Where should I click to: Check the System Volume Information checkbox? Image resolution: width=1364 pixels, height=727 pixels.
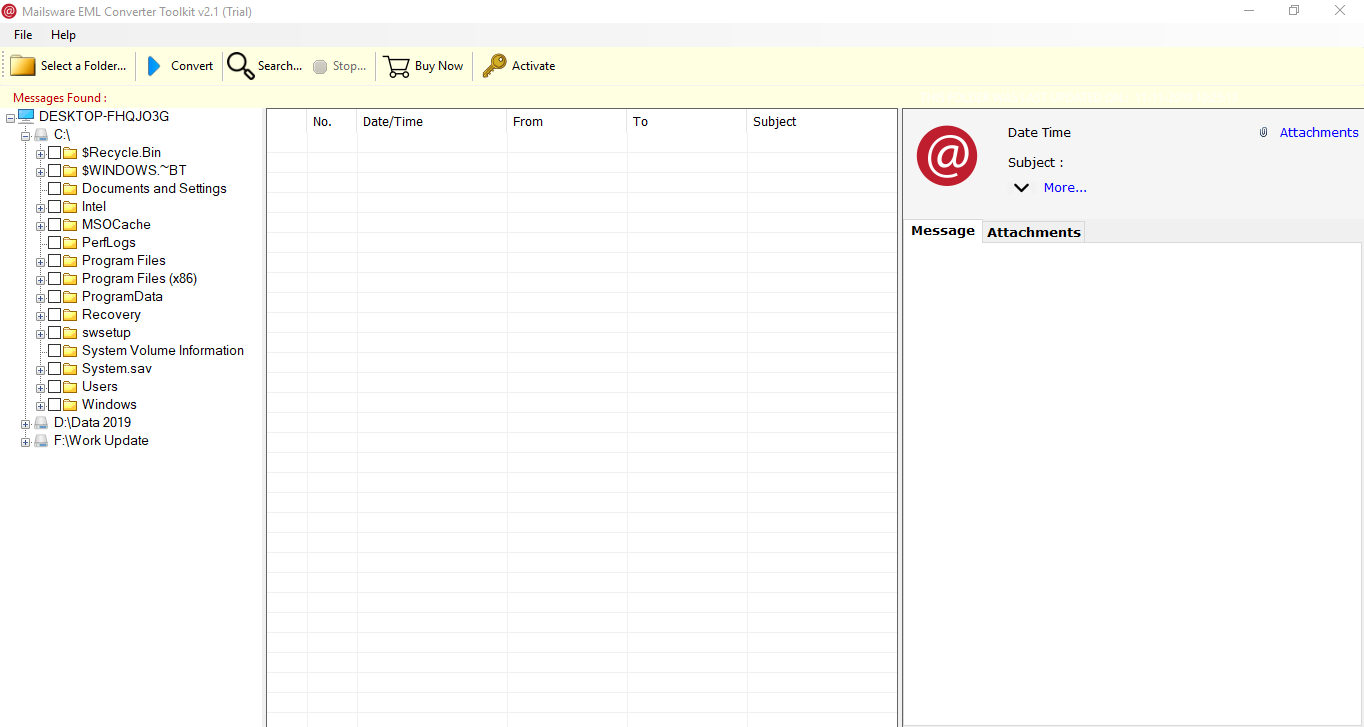coord(54,351)
